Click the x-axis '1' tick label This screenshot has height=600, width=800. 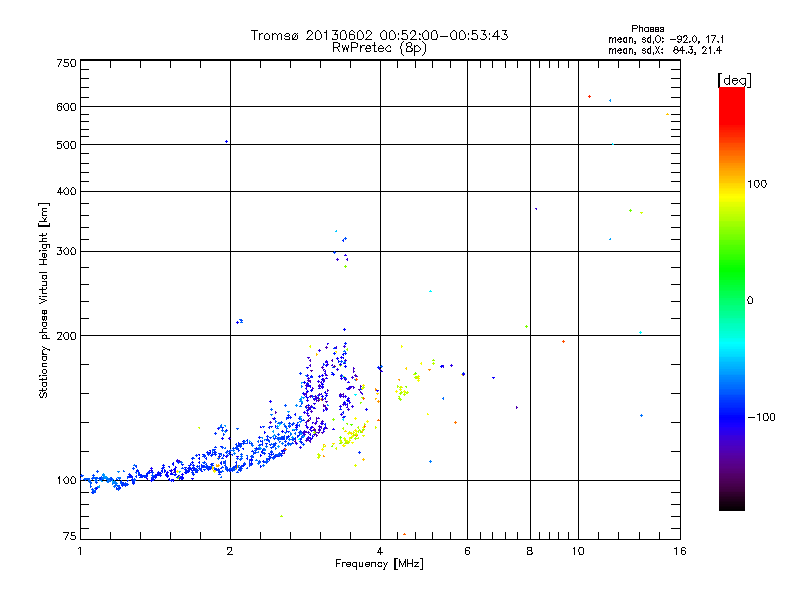(80, 551)
